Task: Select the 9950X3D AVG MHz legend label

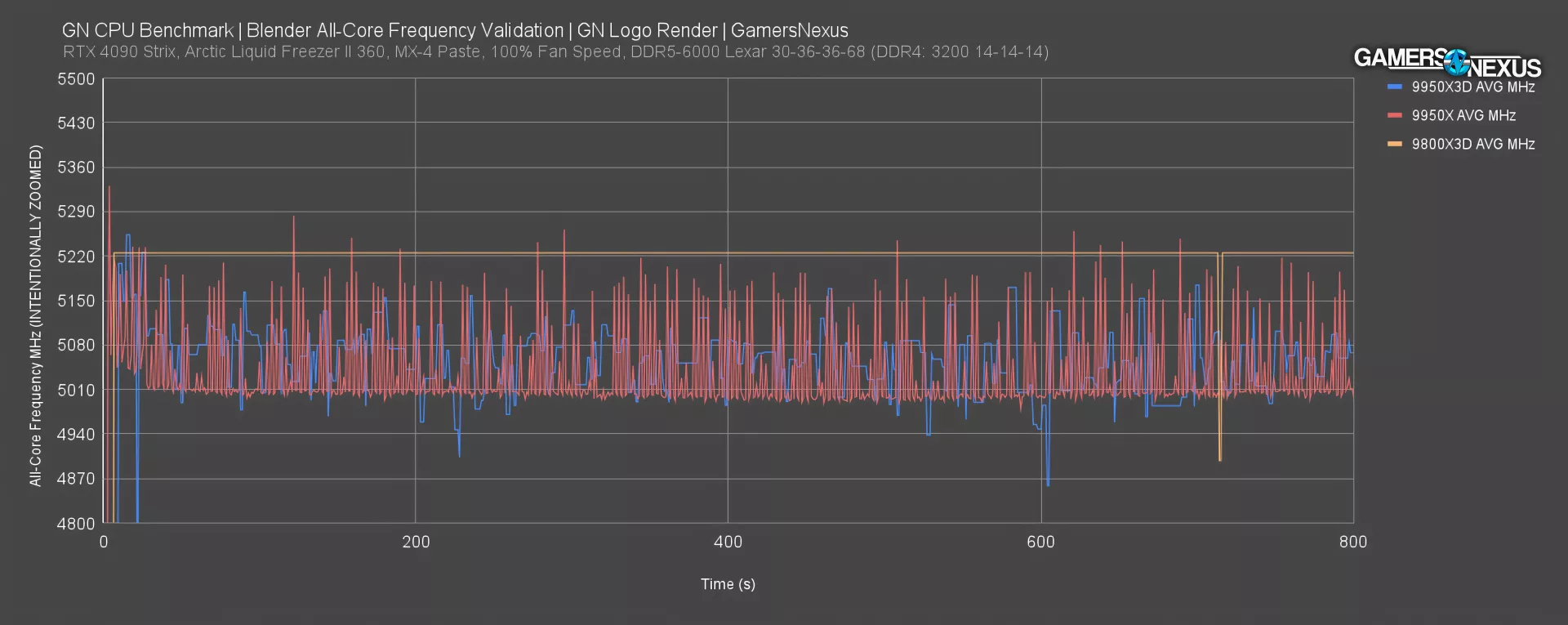Action: 1472,87
